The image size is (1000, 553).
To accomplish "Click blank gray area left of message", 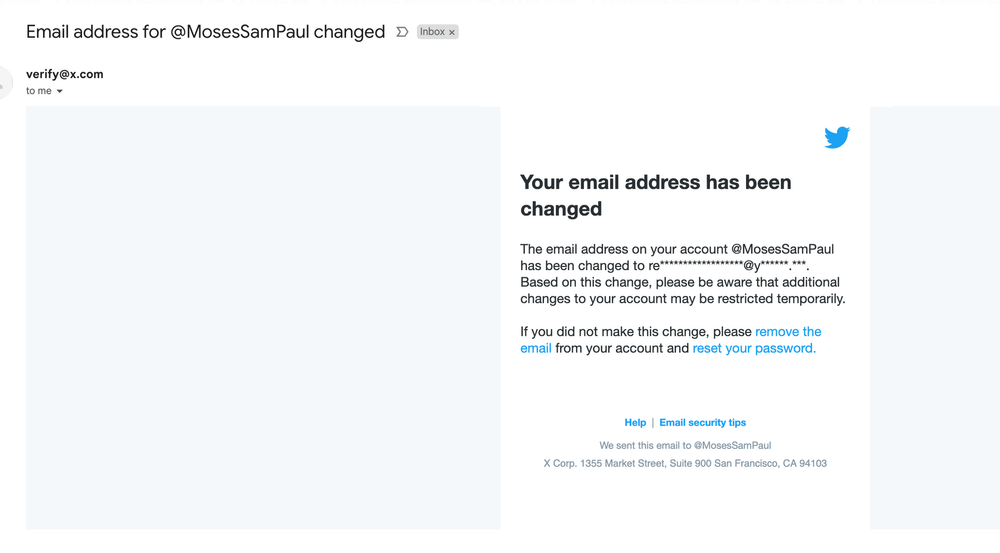I will point(263,318).
